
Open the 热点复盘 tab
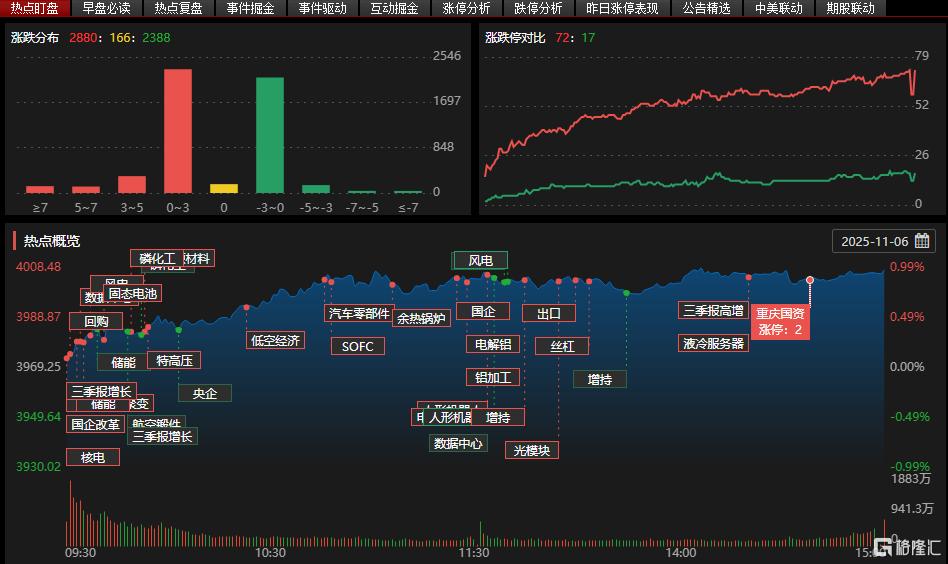[178, 8]
